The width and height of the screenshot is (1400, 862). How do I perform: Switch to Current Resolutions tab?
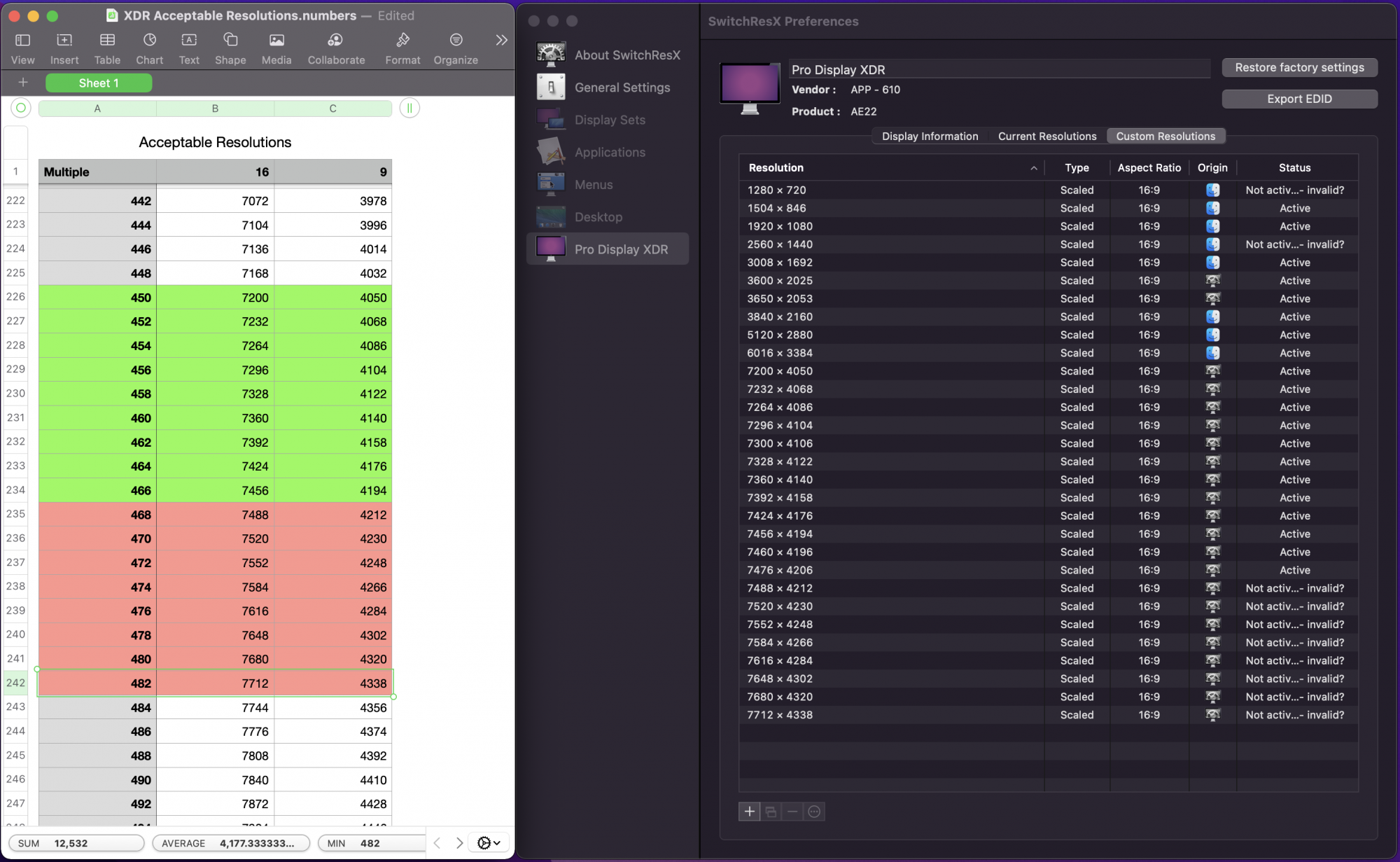click(1046, 137)
